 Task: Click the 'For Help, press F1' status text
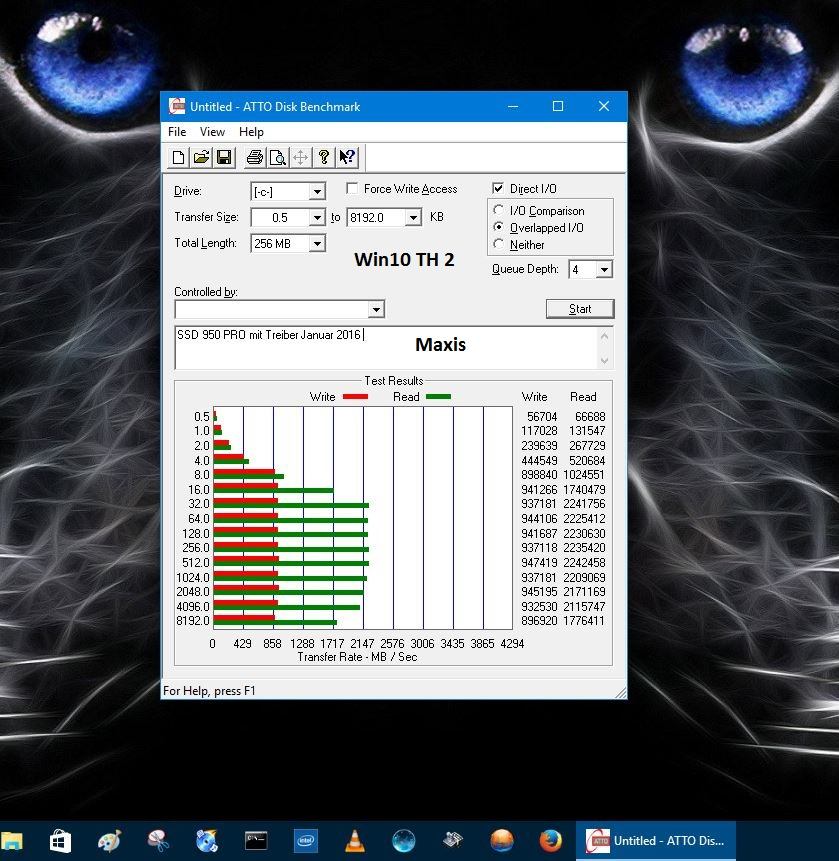pyautogui.click(x=209, y=691)
